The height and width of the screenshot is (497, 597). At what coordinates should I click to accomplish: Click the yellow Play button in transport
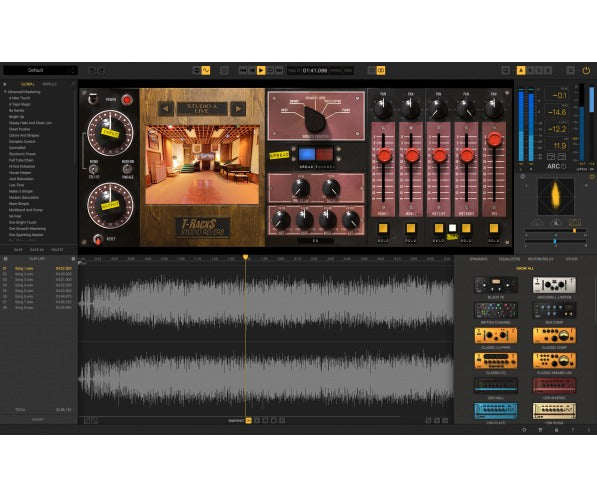pyautogui.click(x=261, y=70)
